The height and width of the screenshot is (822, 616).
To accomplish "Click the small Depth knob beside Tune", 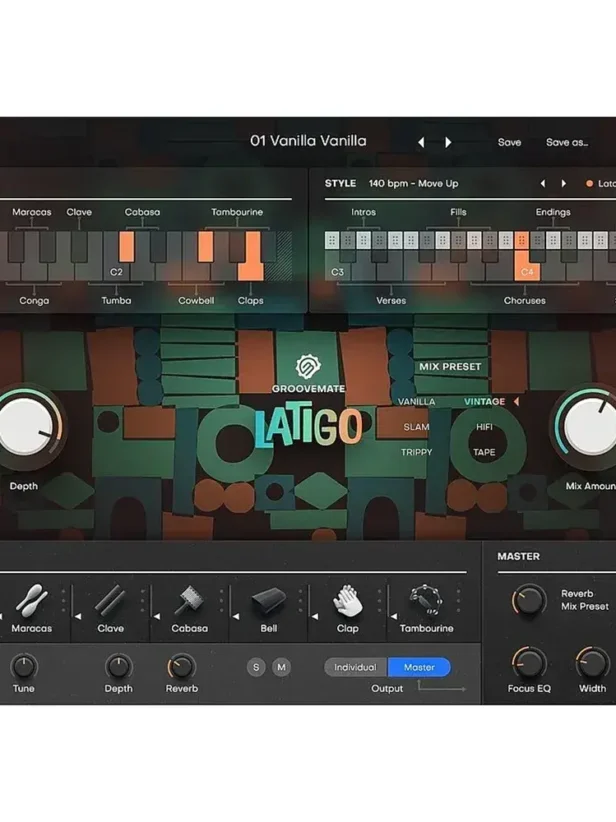I will click(118, 667).
